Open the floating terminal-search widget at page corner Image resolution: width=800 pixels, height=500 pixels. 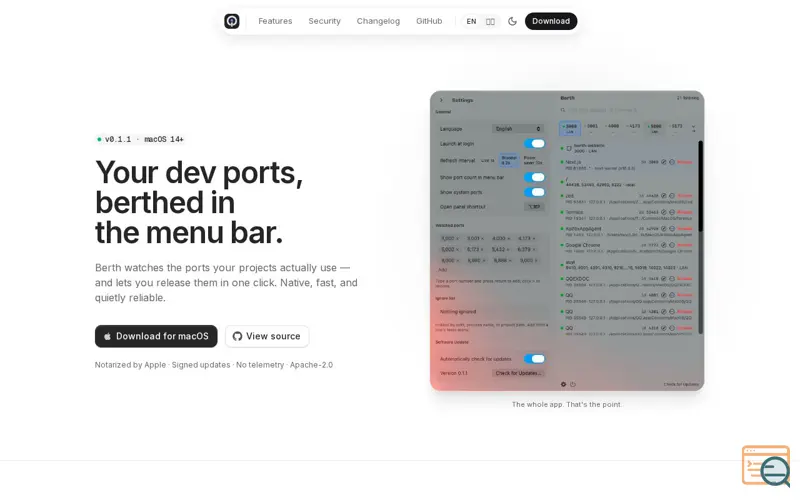point(767,466)
